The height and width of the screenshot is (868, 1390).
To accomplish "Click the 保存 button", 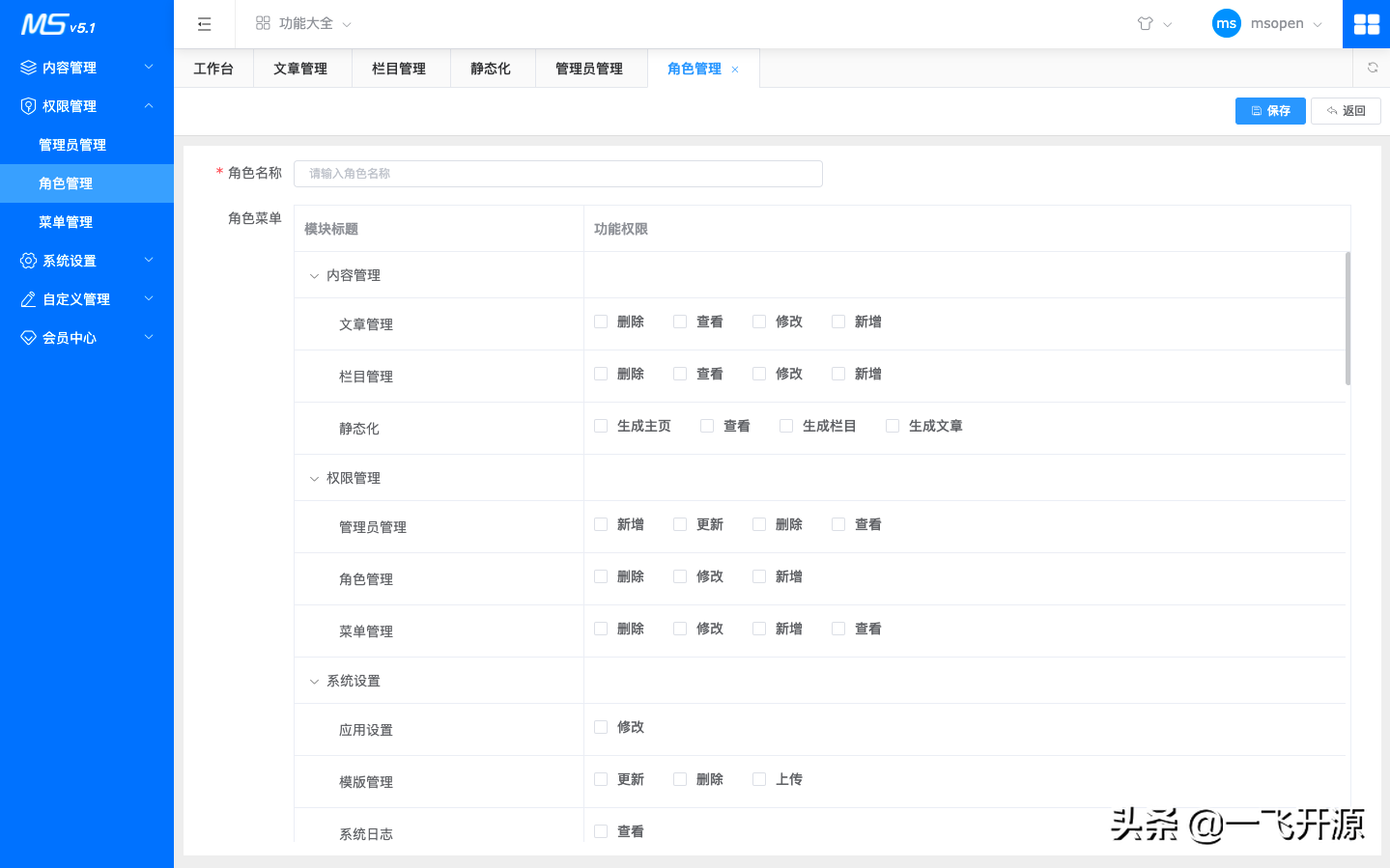I will pyautogui.click(x=1269, y=110).
